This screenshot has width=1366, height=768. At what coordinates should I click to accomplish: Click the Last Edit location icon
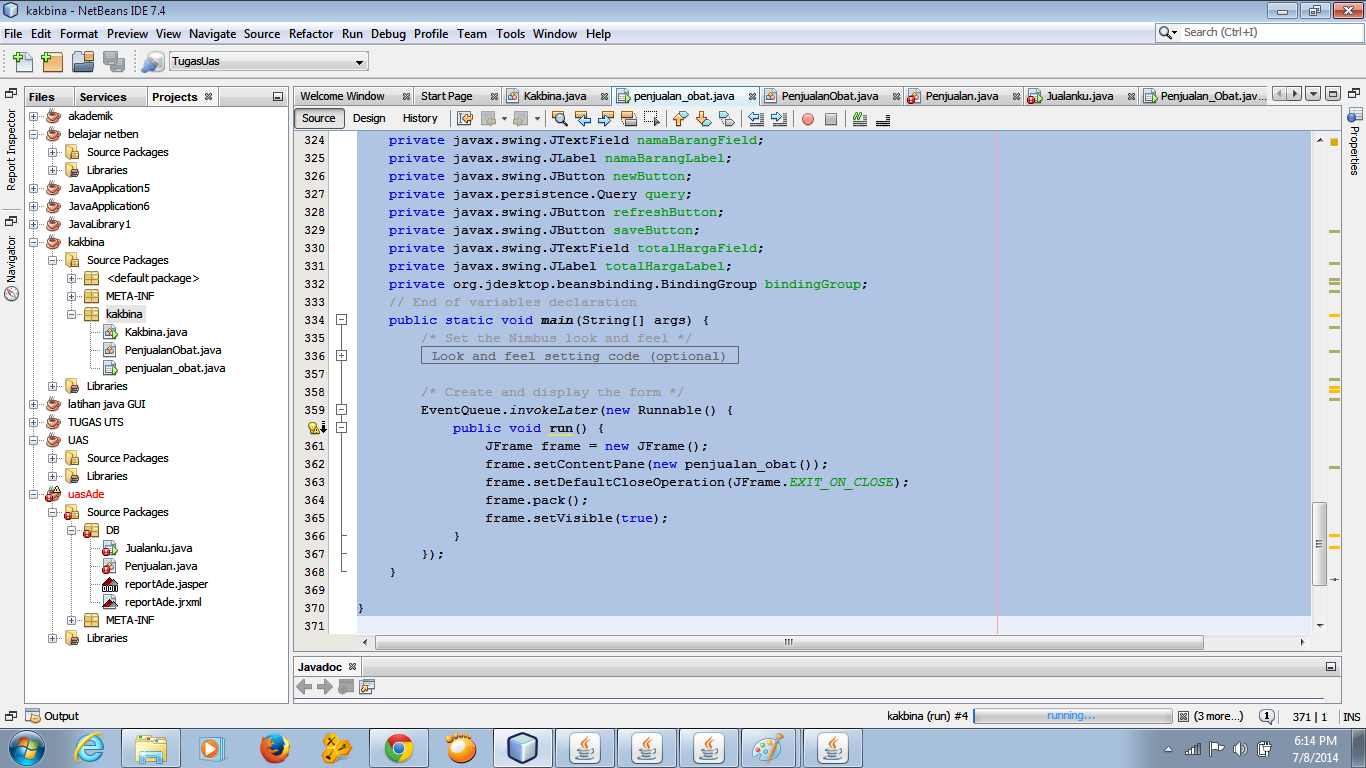(x=466, y=119)
